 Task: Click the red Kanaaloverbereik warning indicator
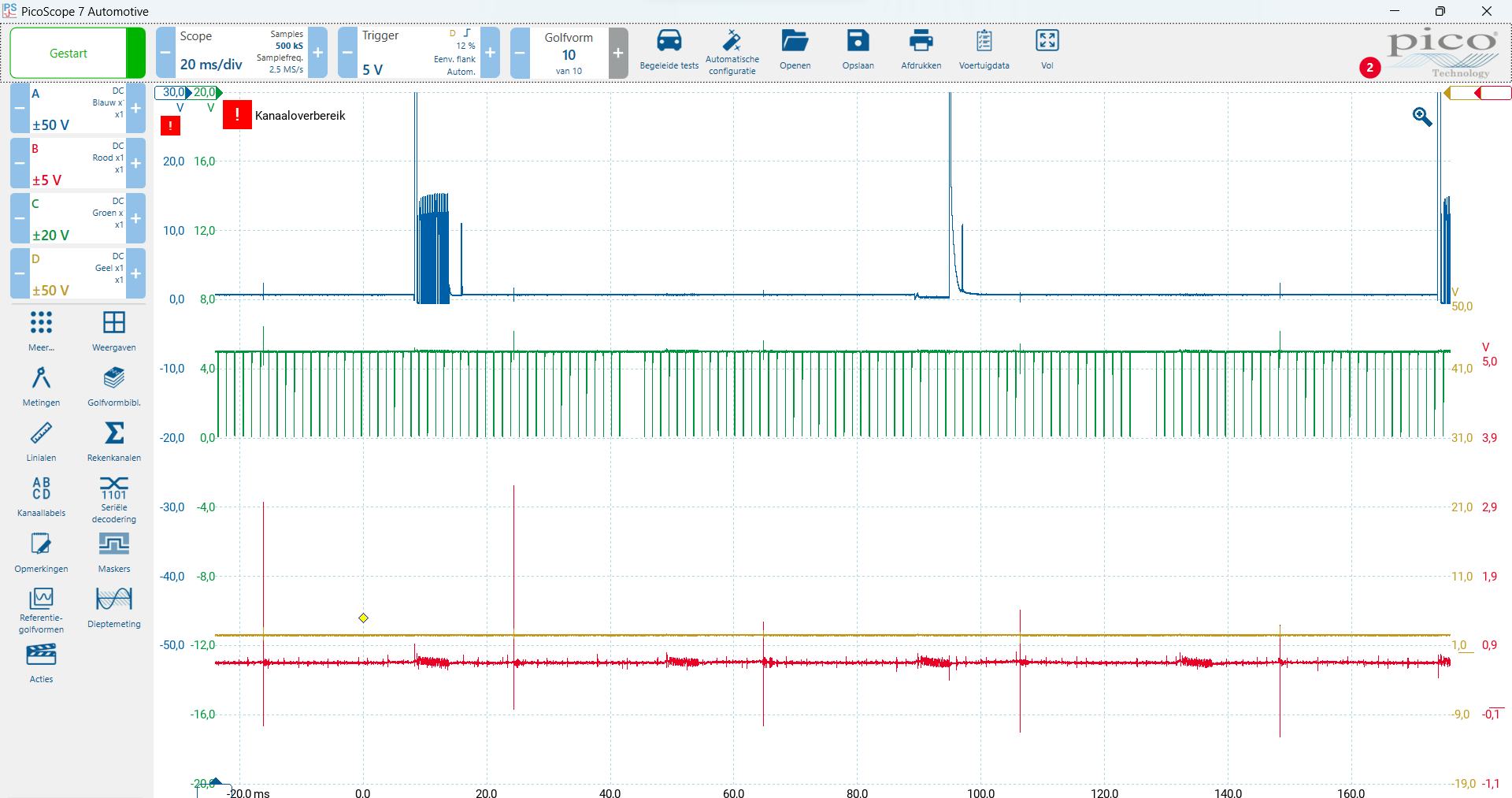237,115
